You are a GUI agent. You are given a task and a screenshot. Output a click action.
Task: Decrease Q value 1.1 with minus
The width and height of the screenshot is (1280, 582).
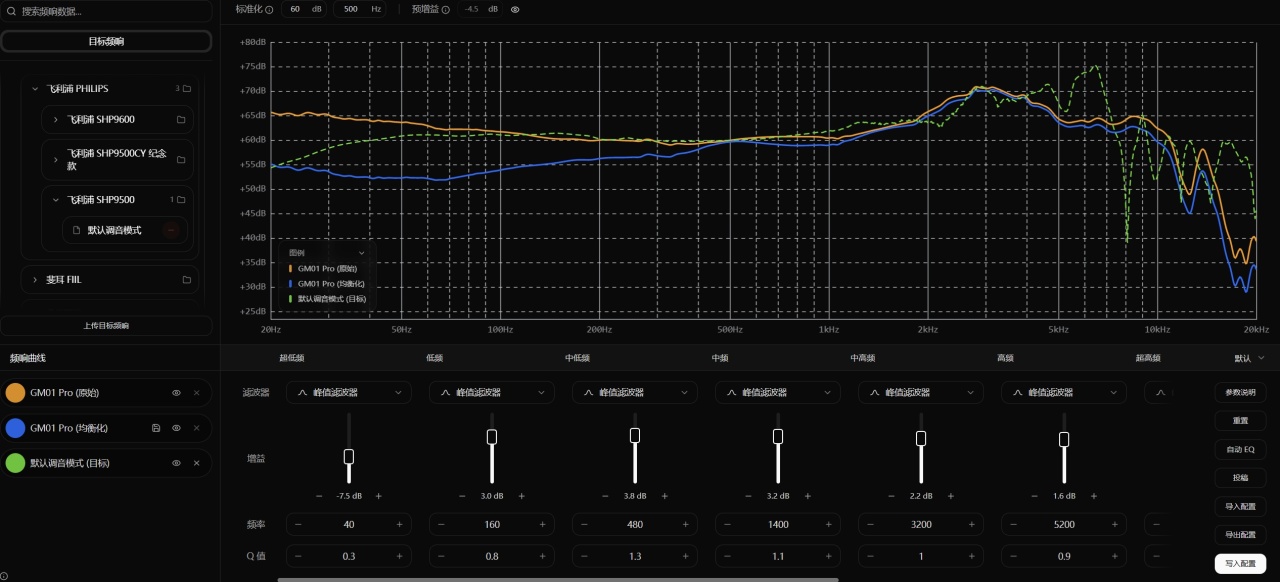pos(727,556)
